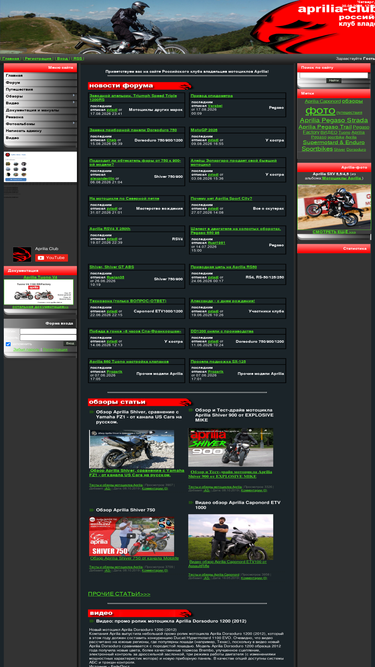
Task: Expand the first 'Видео' submenu arrow in the site menu
Action: click(74, 103)
